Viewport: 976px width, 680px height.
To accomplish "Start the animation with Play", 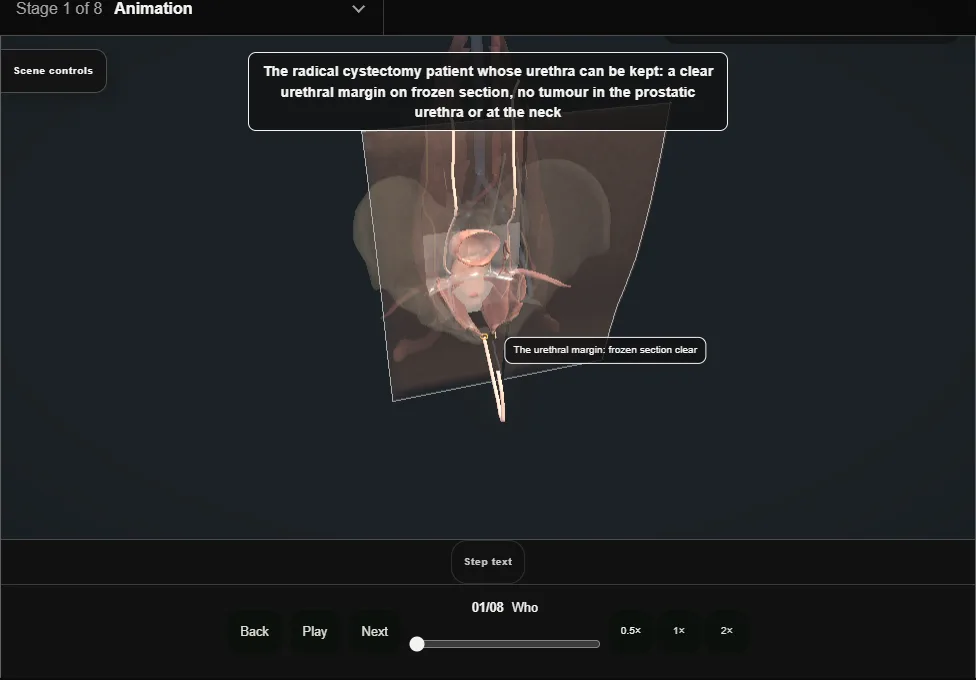I will pyautogui.click(x=315, y=631).
